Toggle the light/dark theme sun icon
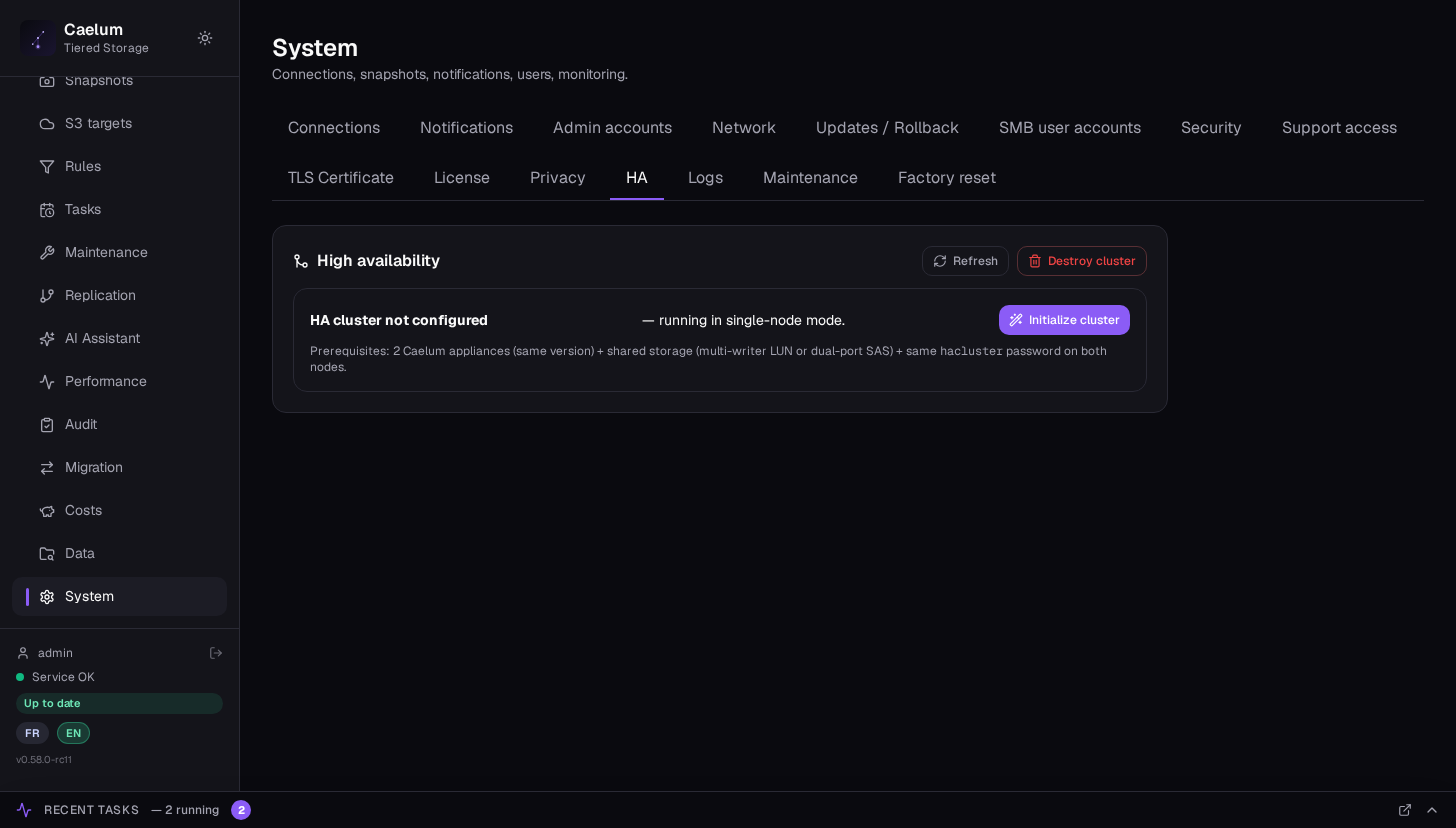Image resolution: width=1456 pixels, height=828 pixels. tap(205, 38)
